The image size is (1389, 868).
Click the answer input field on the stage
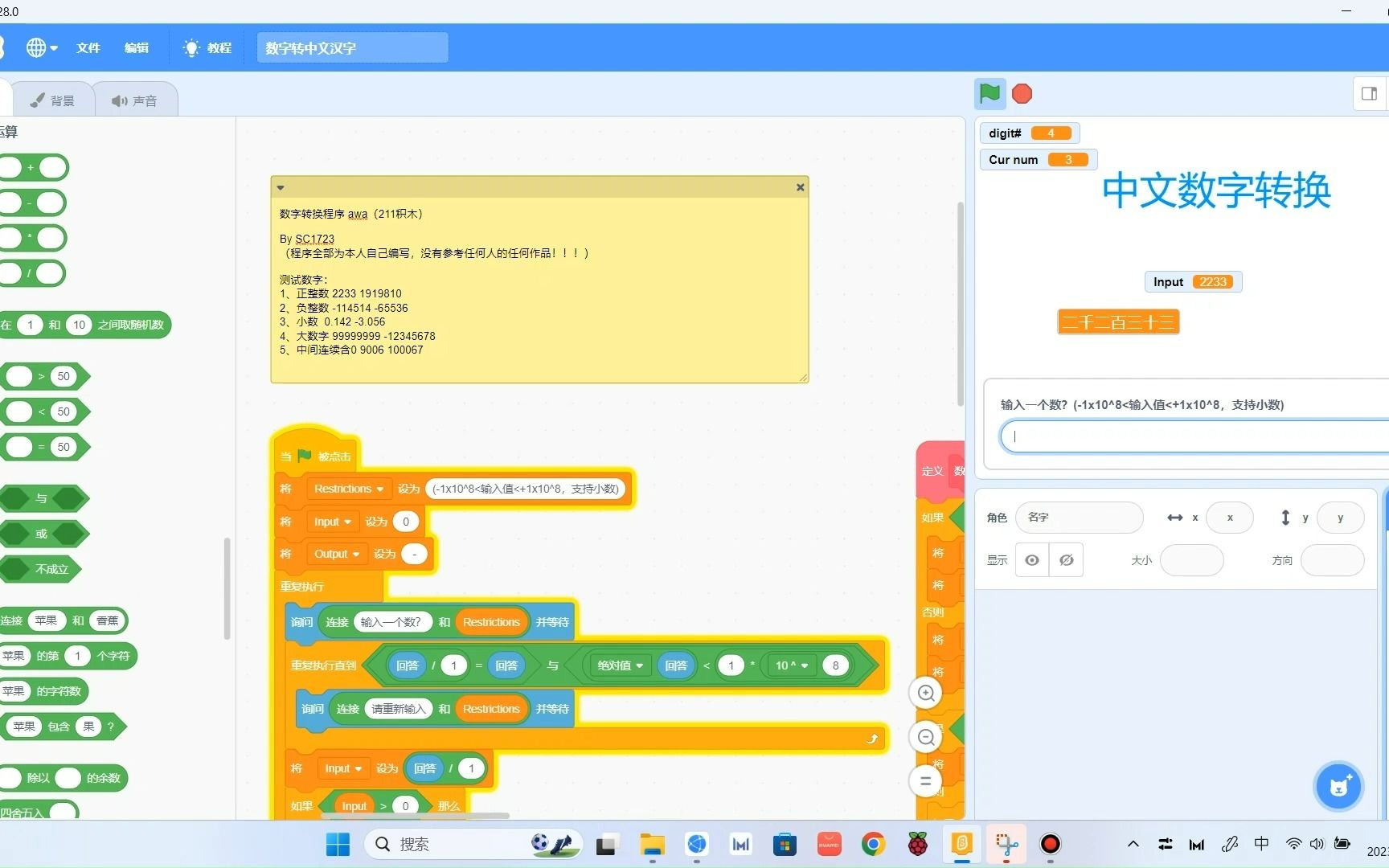1191,436
